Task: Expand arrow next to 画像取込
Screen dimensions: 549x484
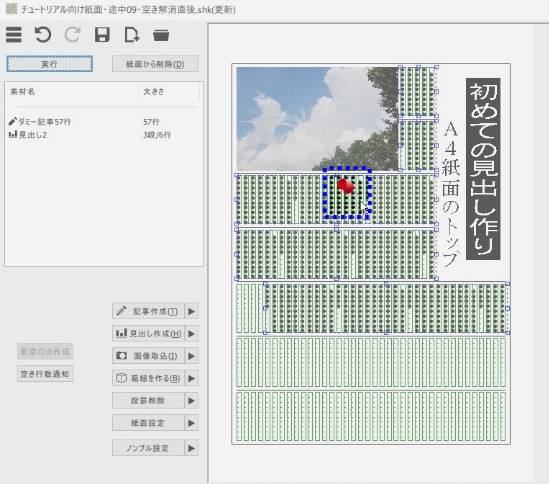Action: tap(192, 356)
